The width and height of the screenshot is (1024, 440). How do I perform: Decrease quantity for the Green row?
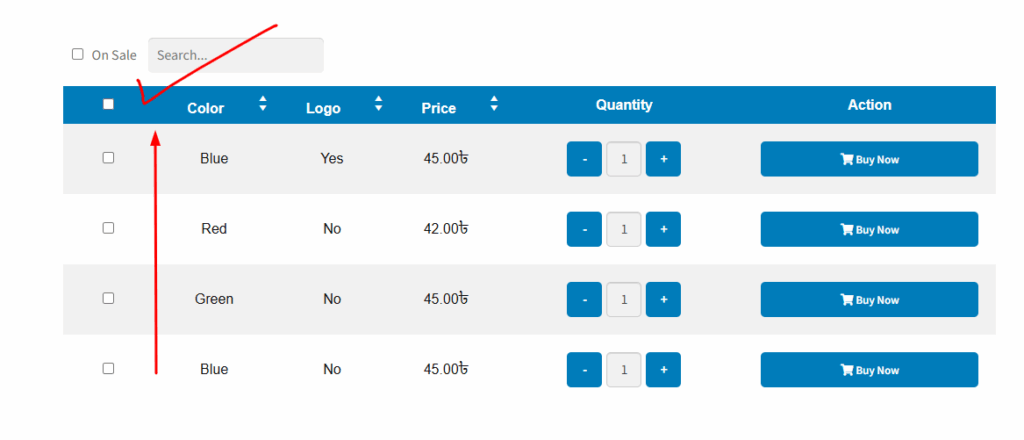click(x=584, y=300)
